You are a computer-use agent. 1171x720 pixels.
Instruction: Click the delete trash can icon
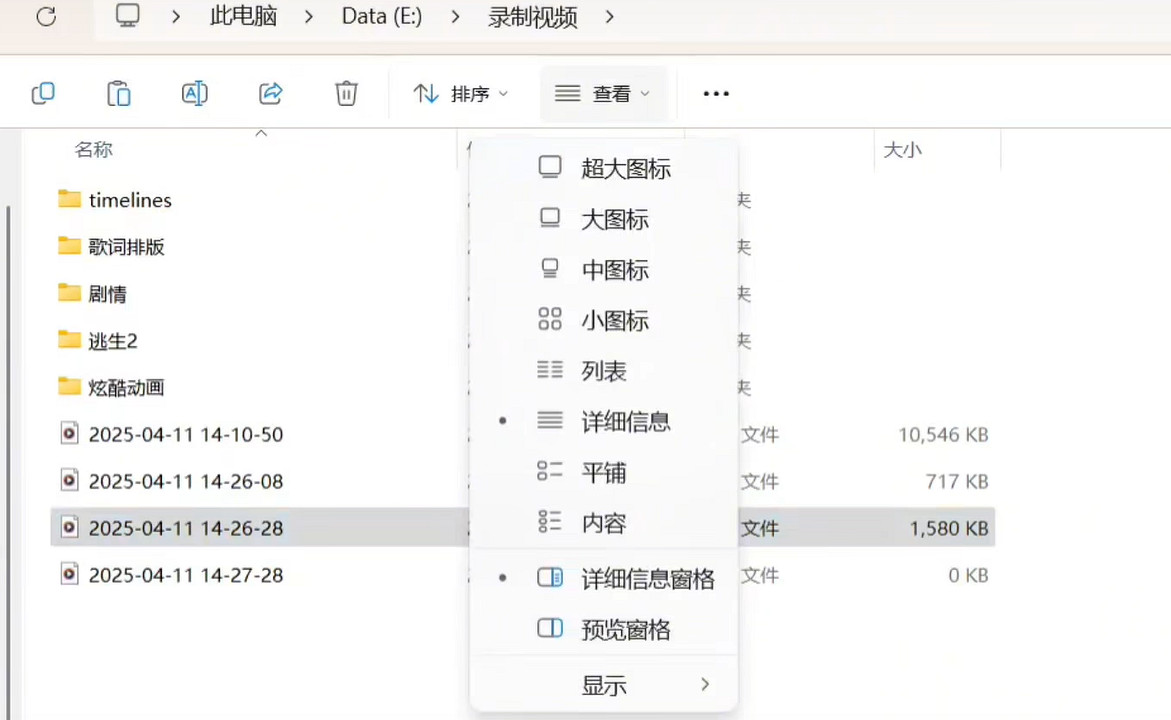346,94
